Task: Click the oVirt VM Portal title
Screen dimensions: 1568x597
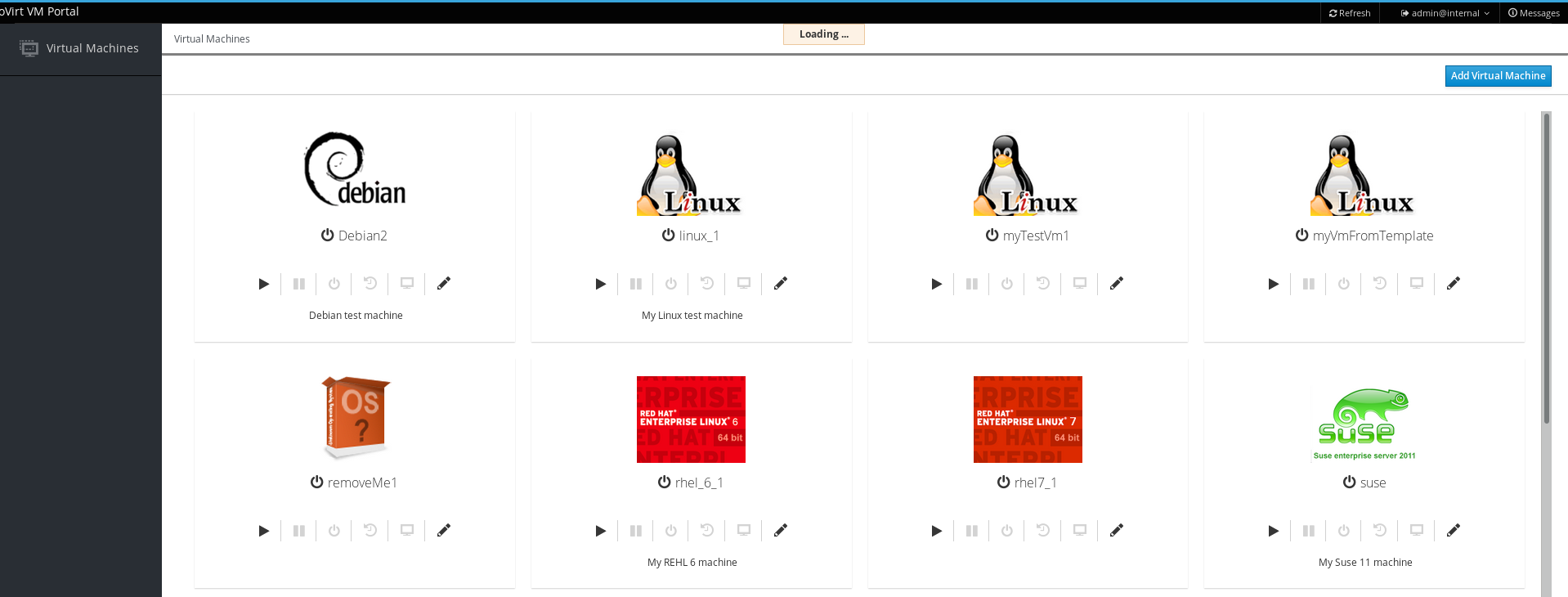Action: pos(39,11)
